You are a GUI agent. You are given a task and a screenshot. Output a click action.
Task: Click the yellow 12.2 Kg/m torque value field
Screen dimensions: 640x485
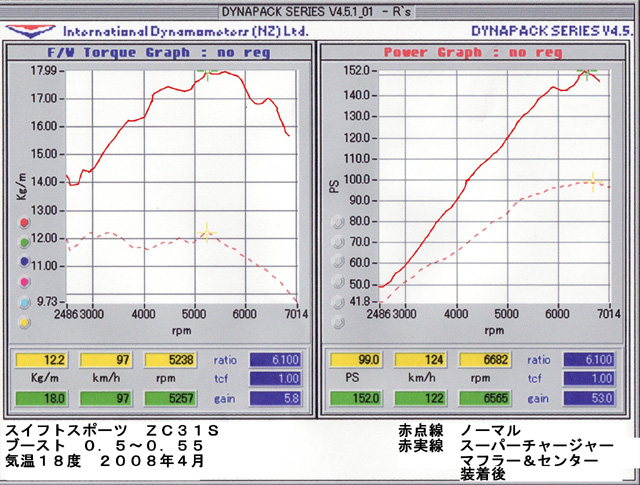(x=41, y=360)
